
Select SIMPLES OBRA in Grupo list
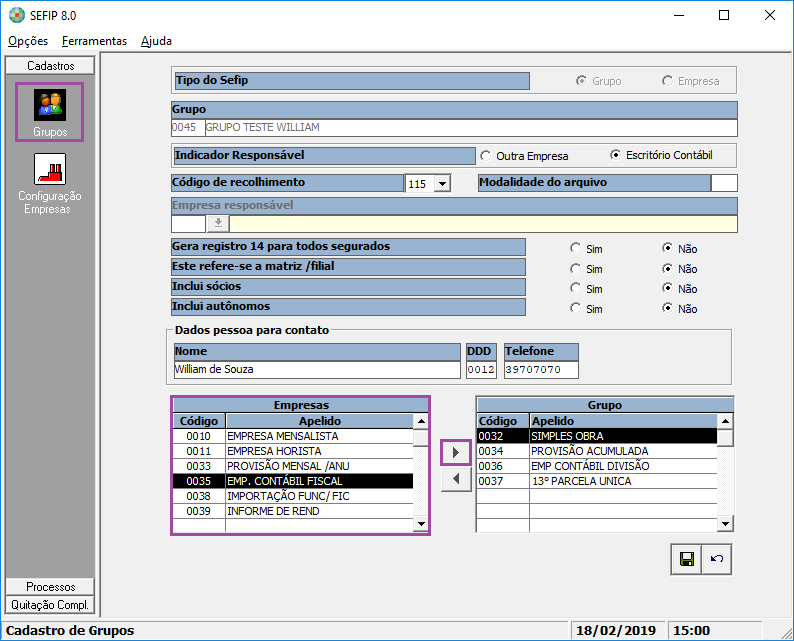pyautogui.click(x=597, y=436)
